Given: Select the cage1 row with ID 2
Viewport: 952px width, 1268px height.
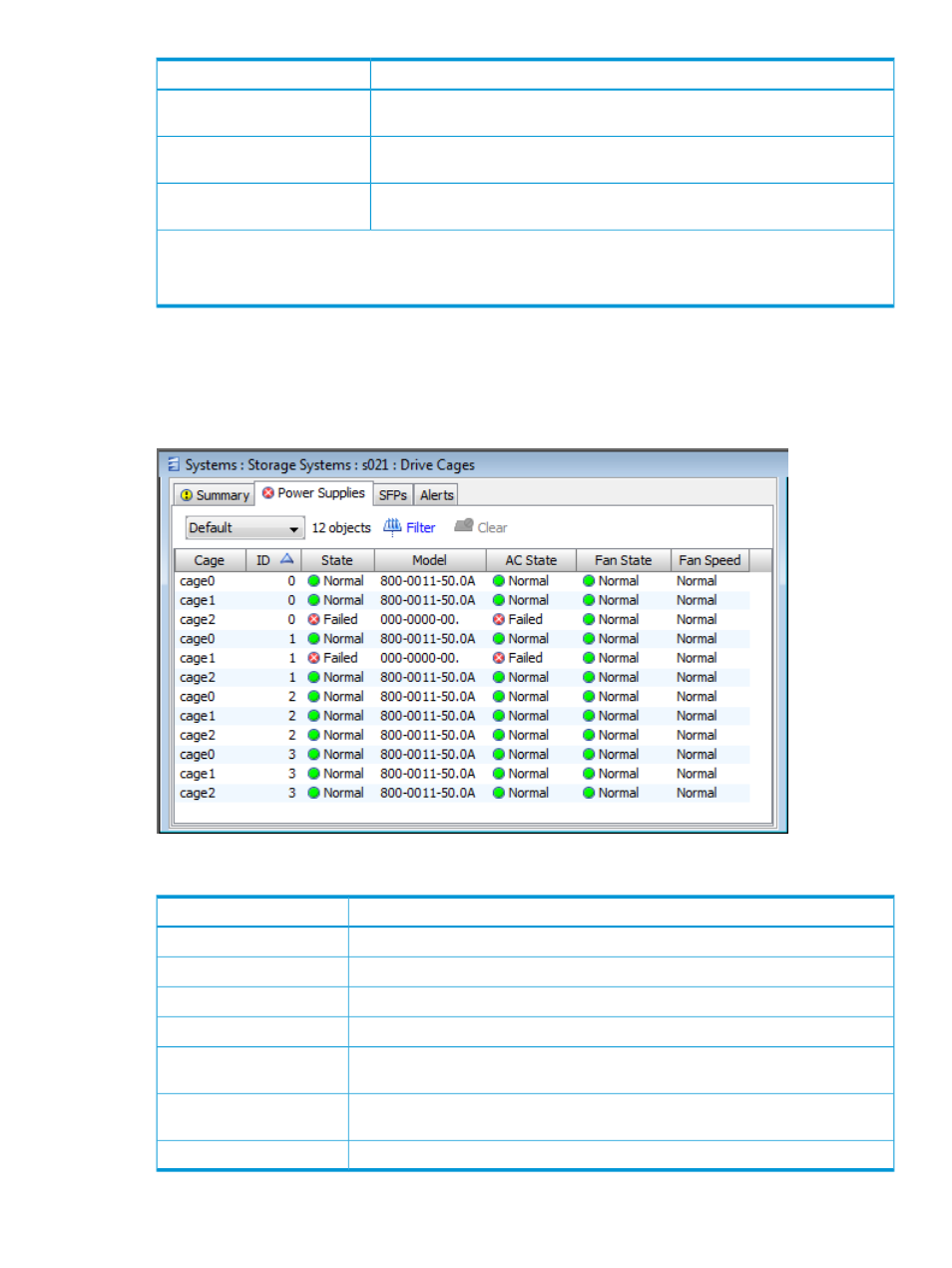Looking at the screenshot, I should pyautogui.click(x=462, y=716).
